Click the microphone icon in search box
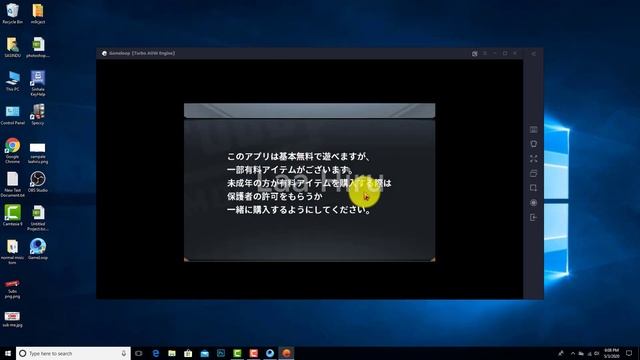The width and height of the screenshot is (640, 360). click(124, 353)
